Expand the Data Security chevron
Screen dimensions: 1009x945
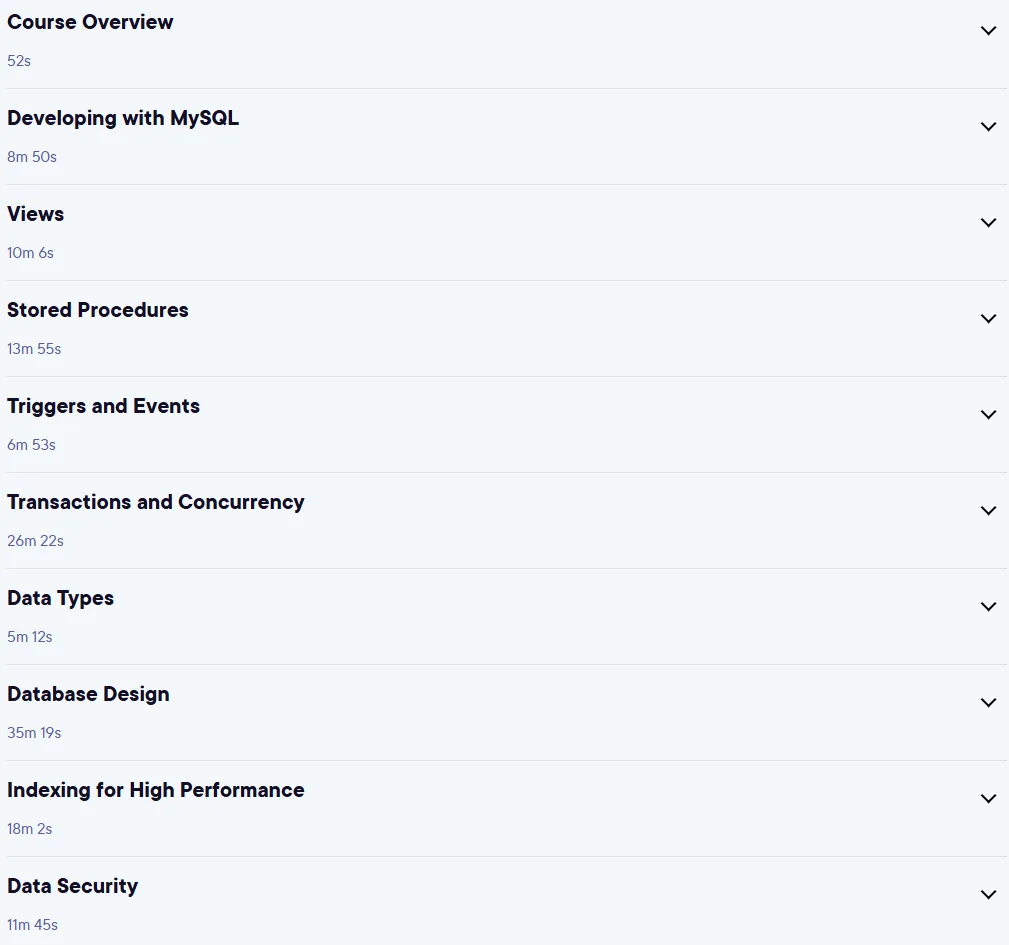coord(988,894)
